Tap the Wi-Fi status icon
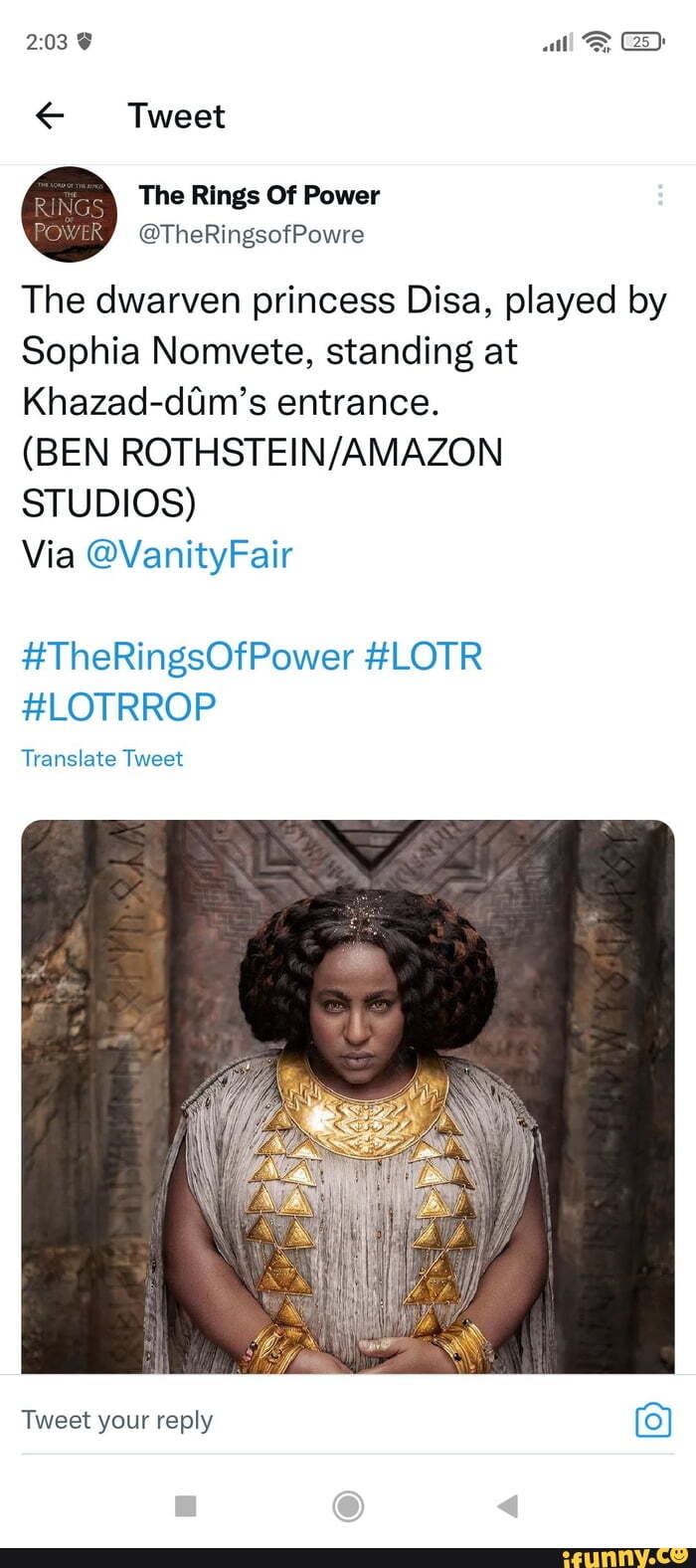 coord(597,41)
